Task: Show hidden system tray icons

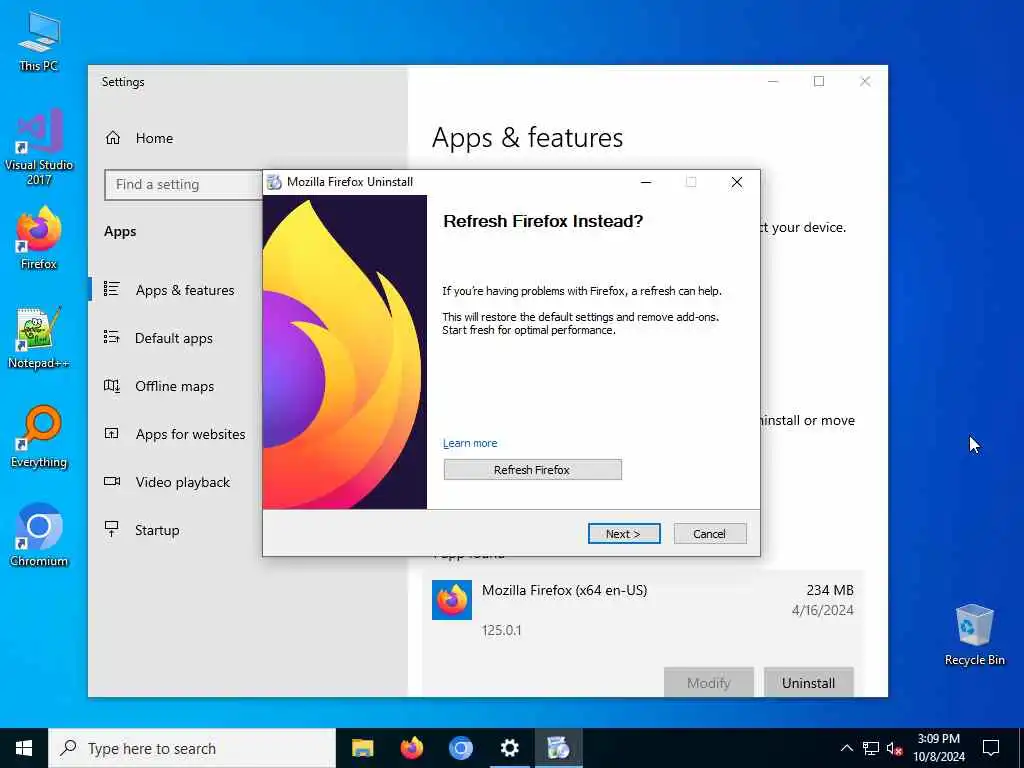Action: click(x=846, y=748)
